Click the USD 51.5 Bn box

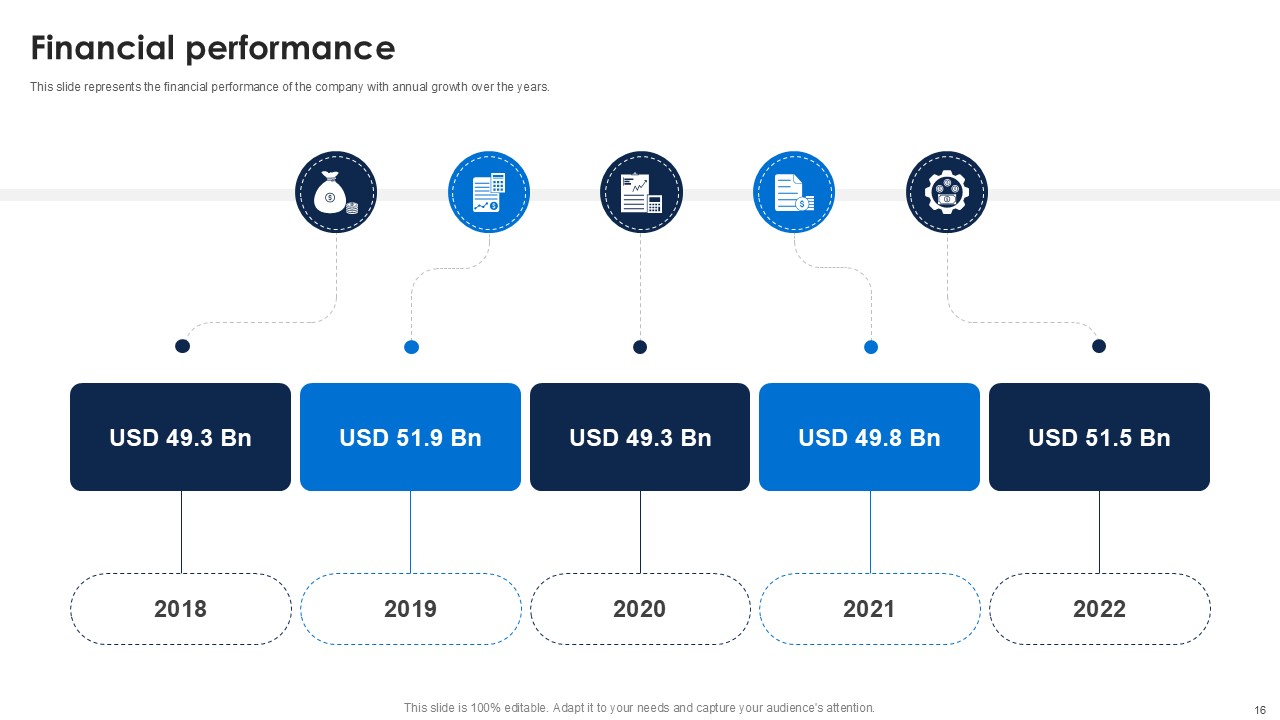tap(1099, 437)
